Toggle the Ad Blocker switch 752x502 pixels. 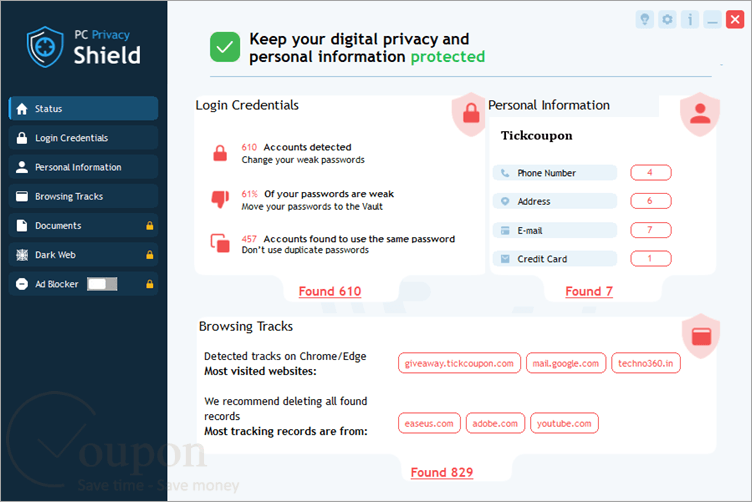pyautogui.click(x=102, y=284)
